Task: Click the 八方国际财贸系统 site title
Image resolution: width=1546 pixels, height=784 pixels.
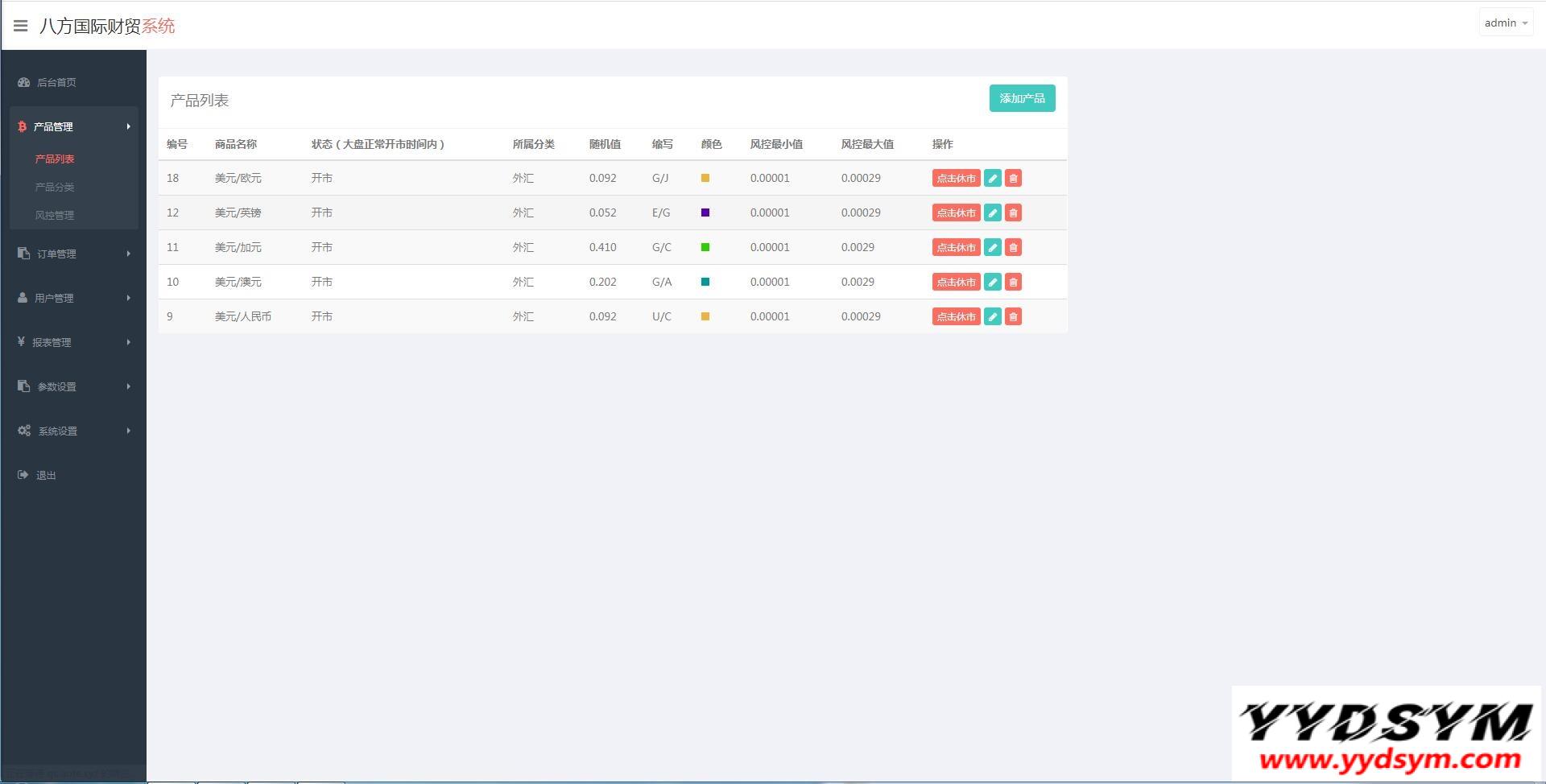Action: [x=107, y=26]
